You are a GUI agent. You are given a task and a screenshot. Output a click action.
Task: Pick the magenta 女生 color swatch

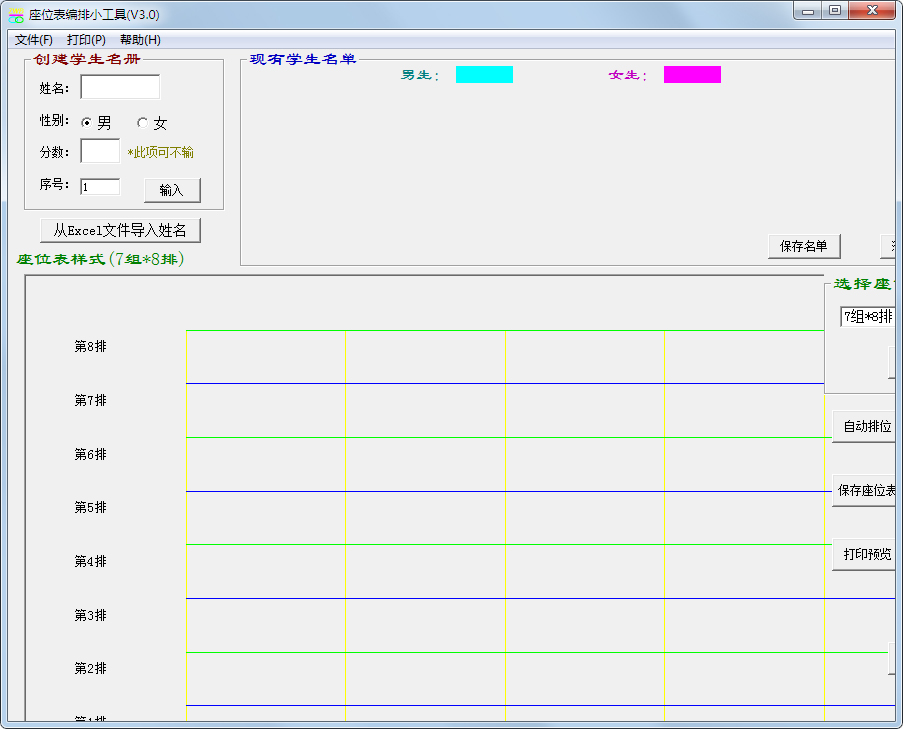pos(692,75)
